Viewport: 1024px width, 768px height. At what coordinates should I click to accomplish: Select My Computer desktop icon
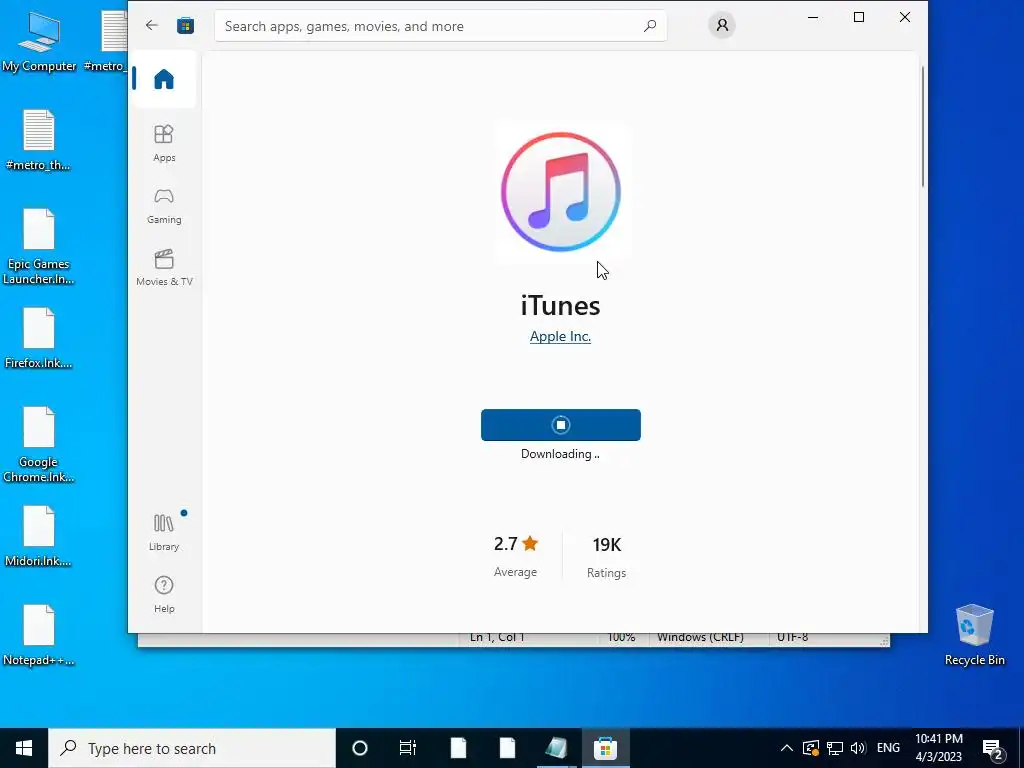tap(39, 42)
